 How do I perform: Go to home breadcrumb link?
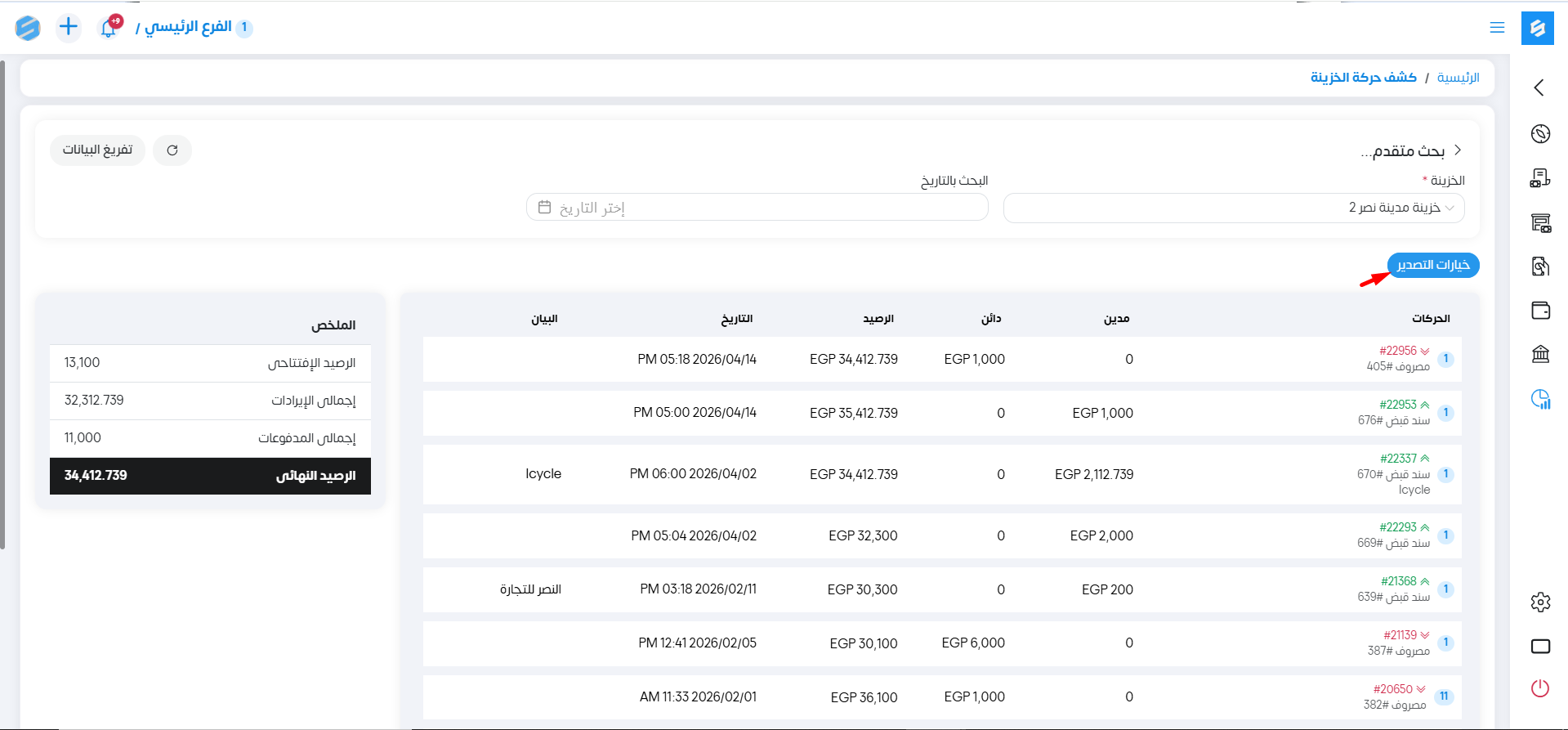click(x=1458, y=78)
